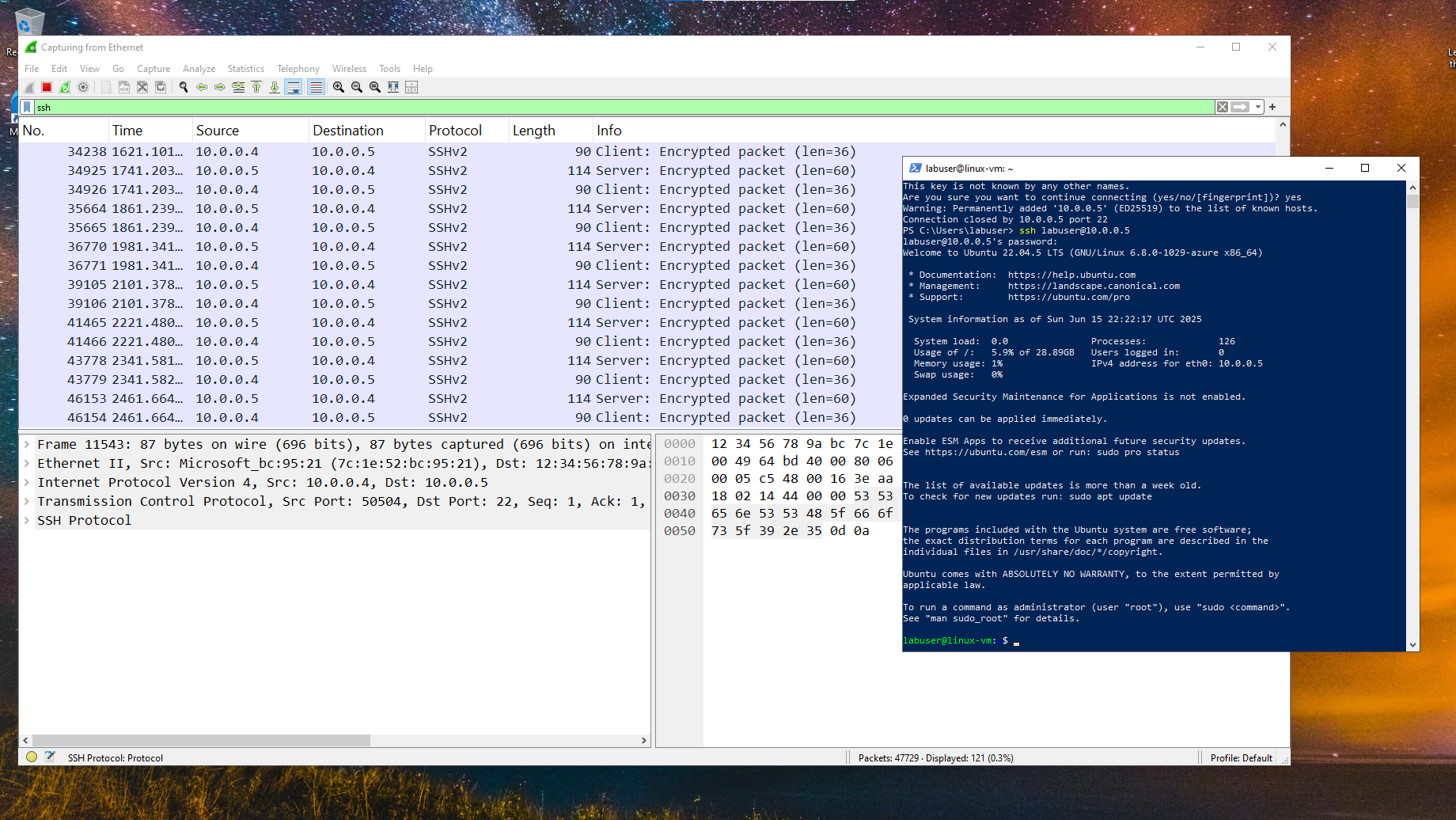Sort packets by the Length column header
This screenshot has height=820, width=1456.
tap(551, 131)
